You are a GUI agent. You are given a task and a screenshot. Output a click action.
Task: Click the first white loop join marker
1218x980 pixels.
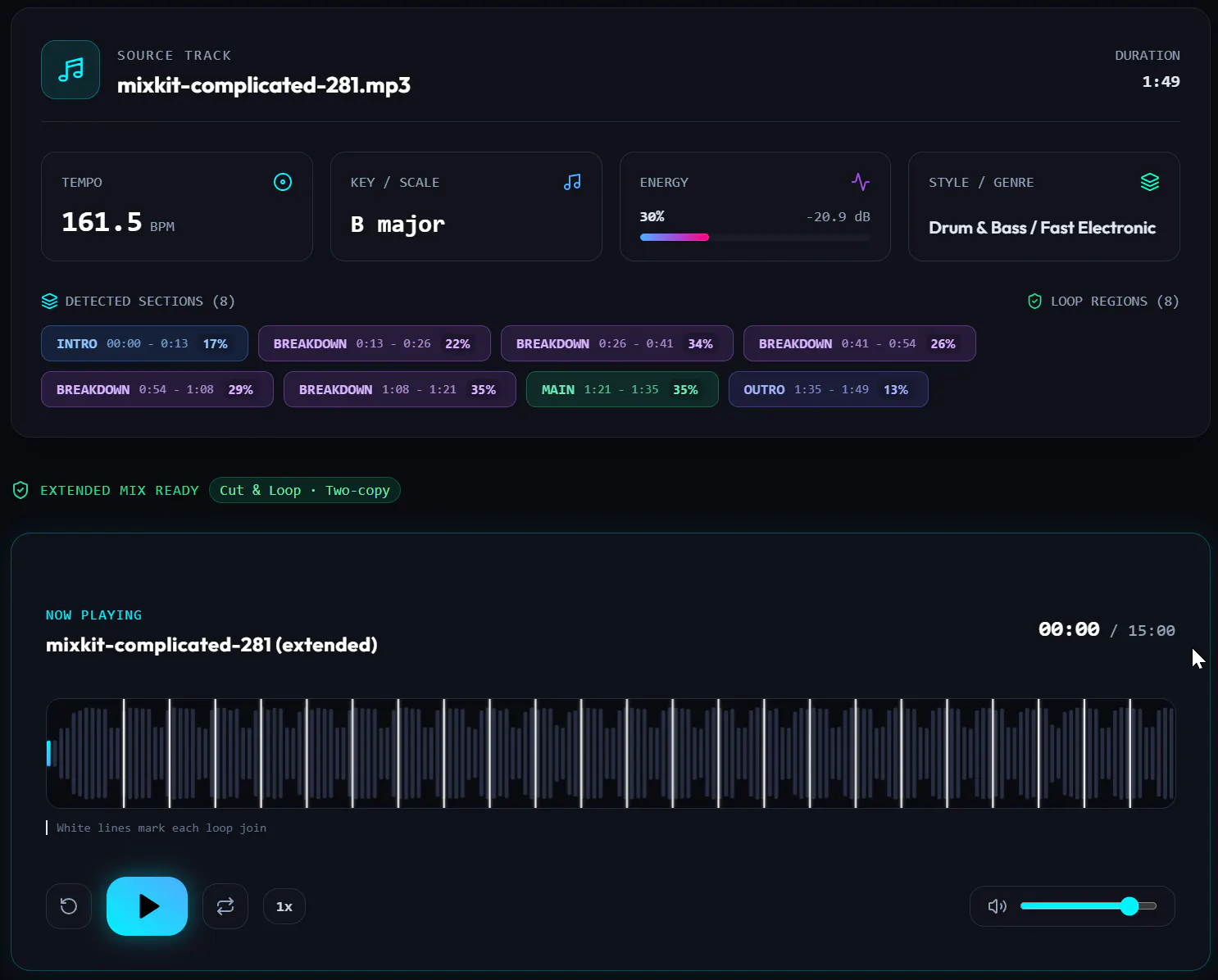(x=124, y=753)
